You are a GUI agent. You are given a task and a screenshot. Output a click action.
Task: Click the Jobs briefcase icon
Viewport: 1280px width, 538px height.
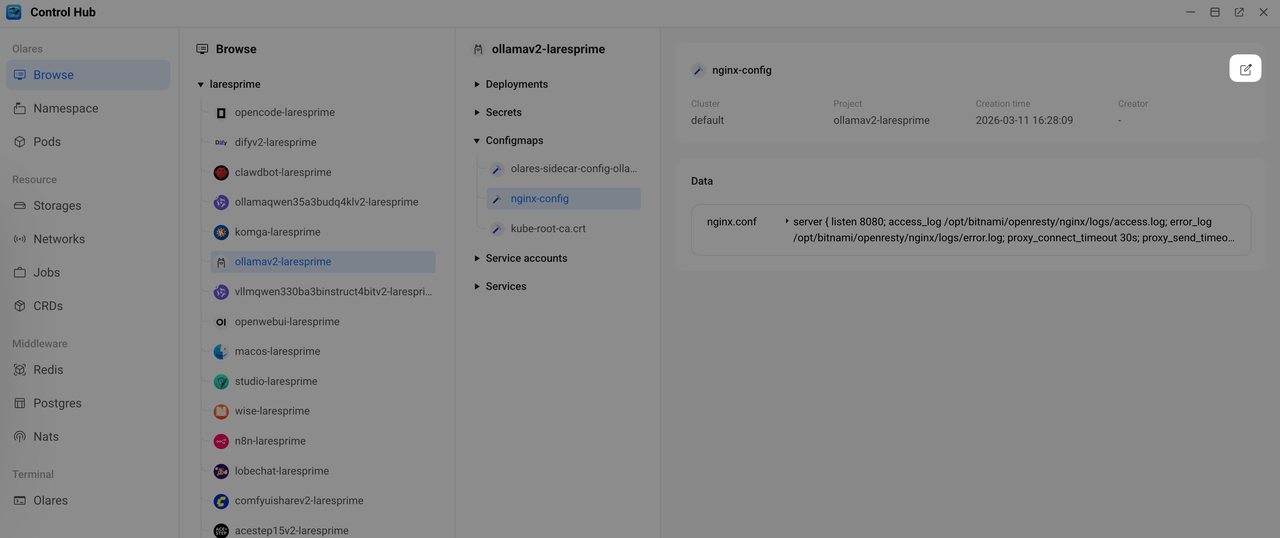tap(20, 272)
